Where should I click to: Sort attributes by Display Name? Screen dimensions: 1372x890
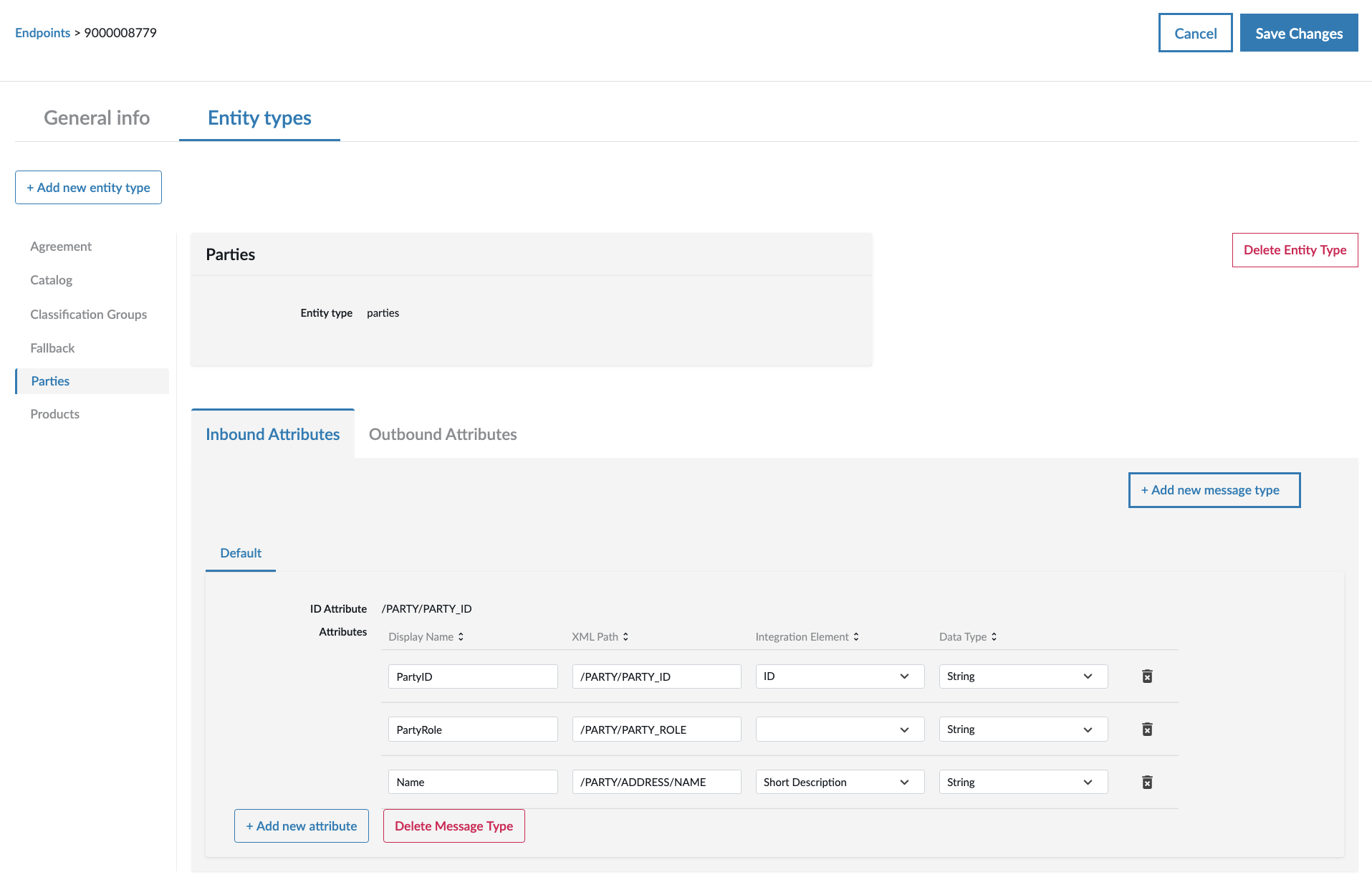click(x=426, y=637)
